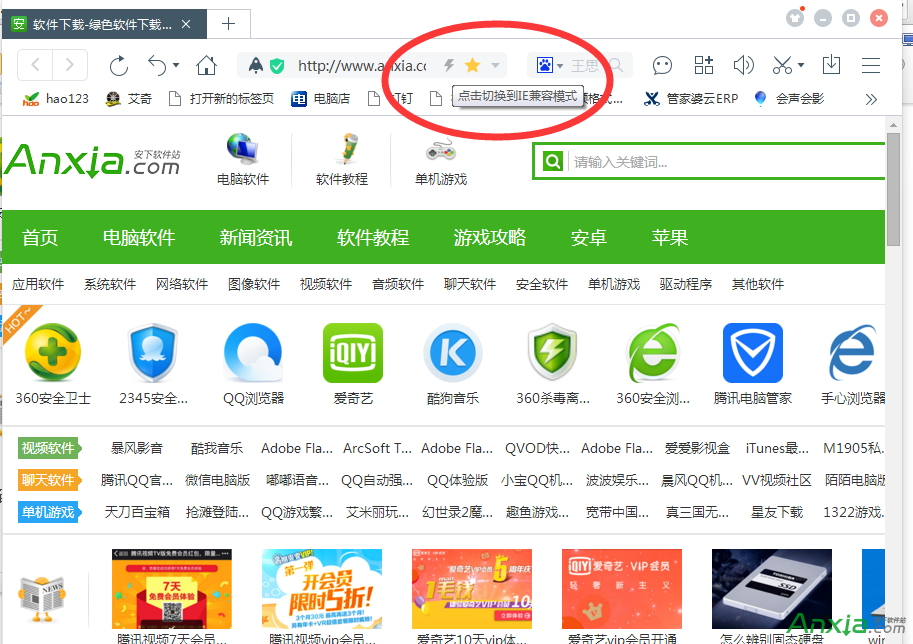
Task: Open the 手心浏览器 app icon
Action: [x=853, y=353]
